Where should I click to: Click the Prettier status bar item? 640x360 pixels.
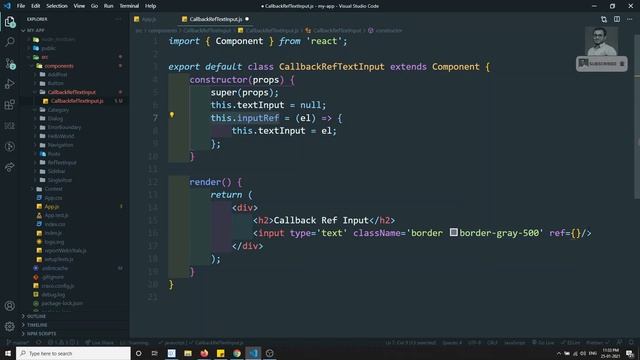point(597,342)
